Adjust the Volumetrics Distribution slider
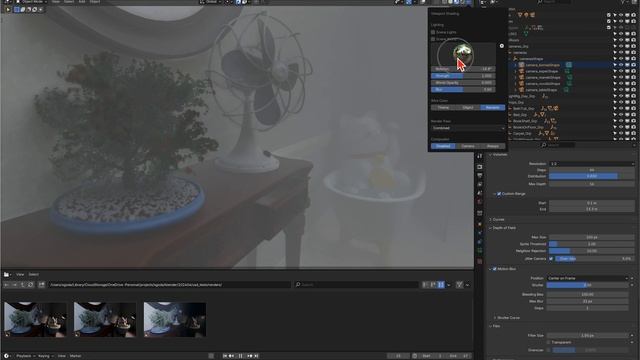Viewport: 640px width, 360px height. 591,176
